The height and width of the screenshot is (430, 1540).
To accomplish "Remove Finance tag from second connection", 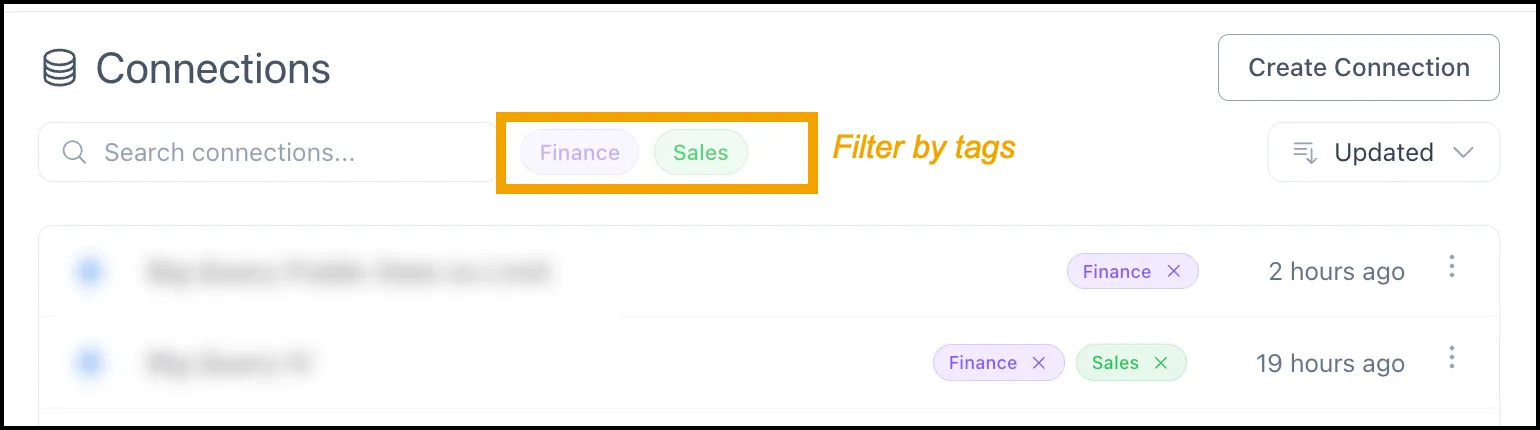I will click(1039, 362).
